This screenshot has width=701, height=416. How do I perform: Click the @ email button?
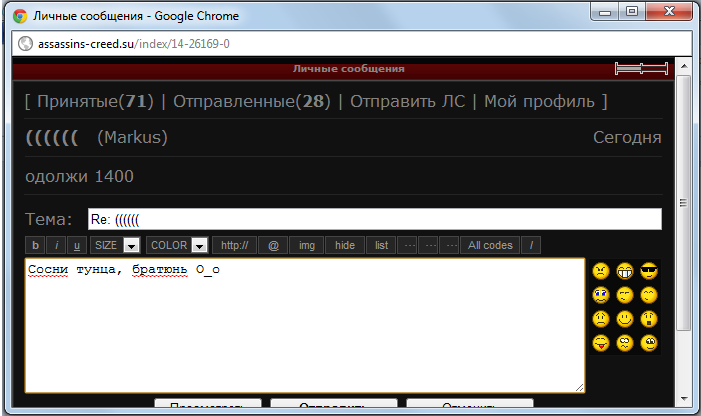point(274,245)
